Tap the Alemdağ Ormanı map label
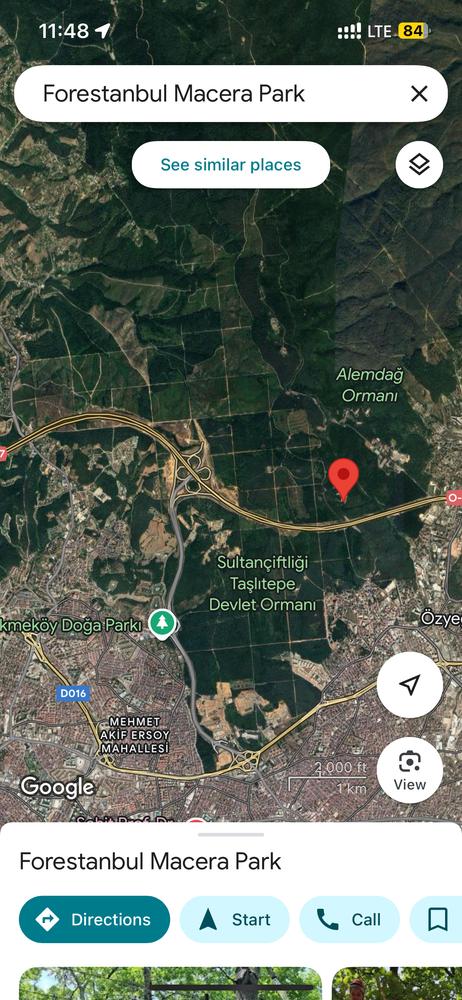Viewport: 462px width, 1000px height. click(x=370, y=385)
